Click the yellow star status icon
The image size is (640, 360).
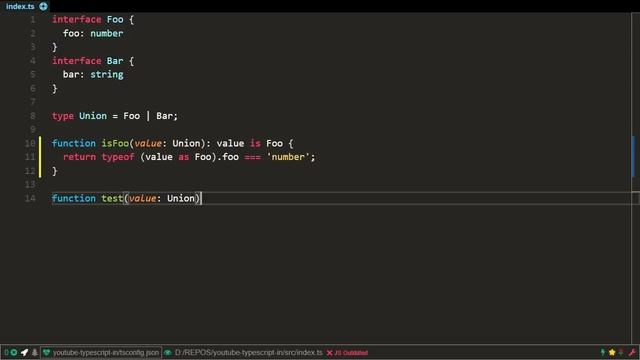[x=612, y=352]
